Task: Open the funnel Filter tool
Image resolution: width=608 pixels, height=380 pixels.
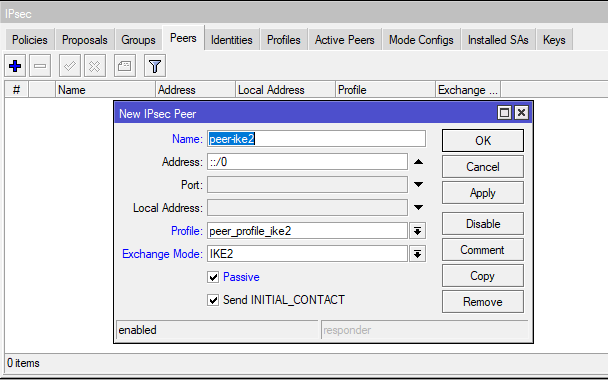Action: click(x=155, y=66)
